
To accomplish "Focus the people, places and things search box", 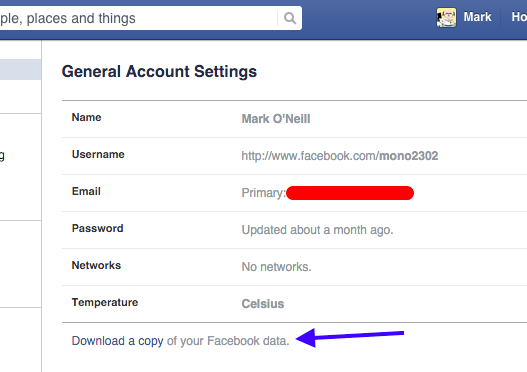I will (138, 18).
